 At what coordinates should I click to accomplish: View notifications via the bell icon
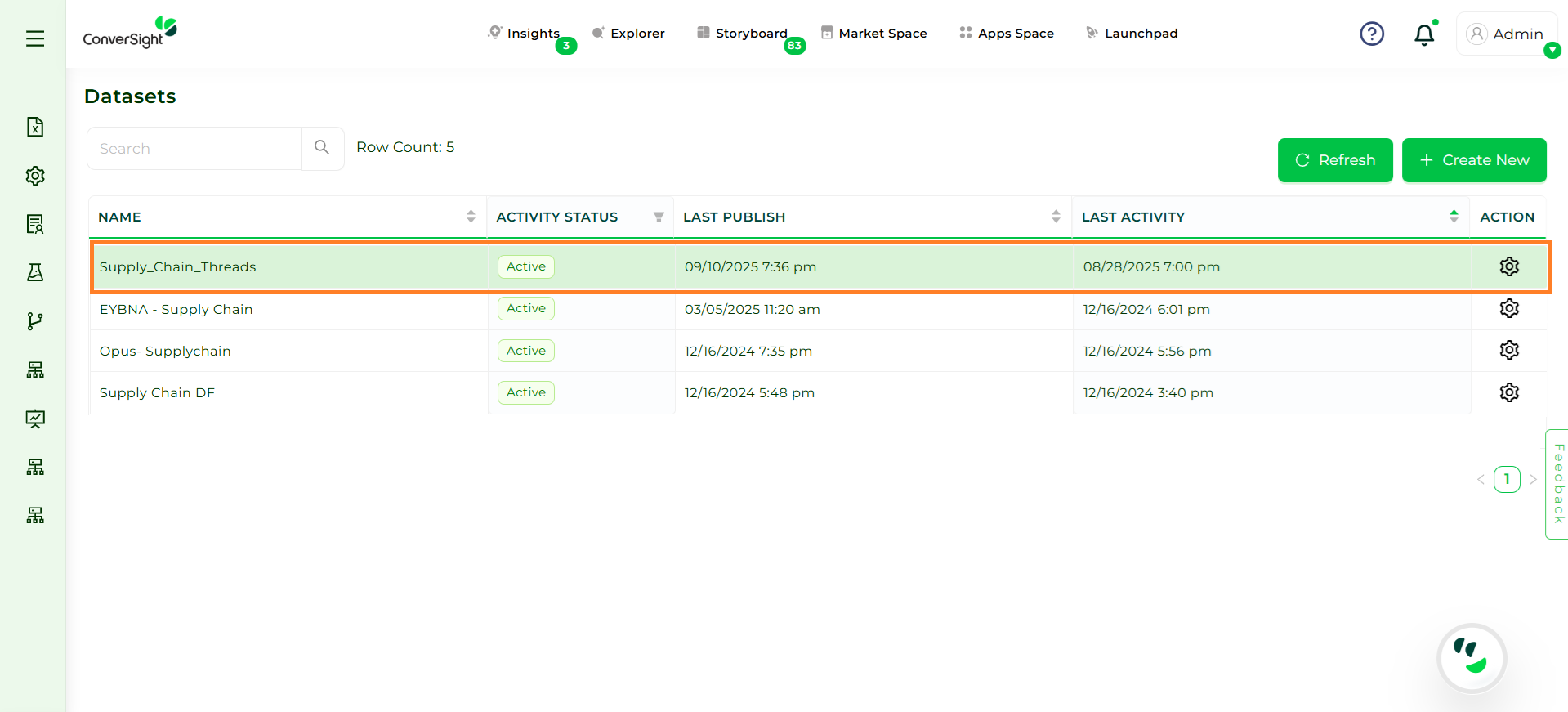[1424, 34]
